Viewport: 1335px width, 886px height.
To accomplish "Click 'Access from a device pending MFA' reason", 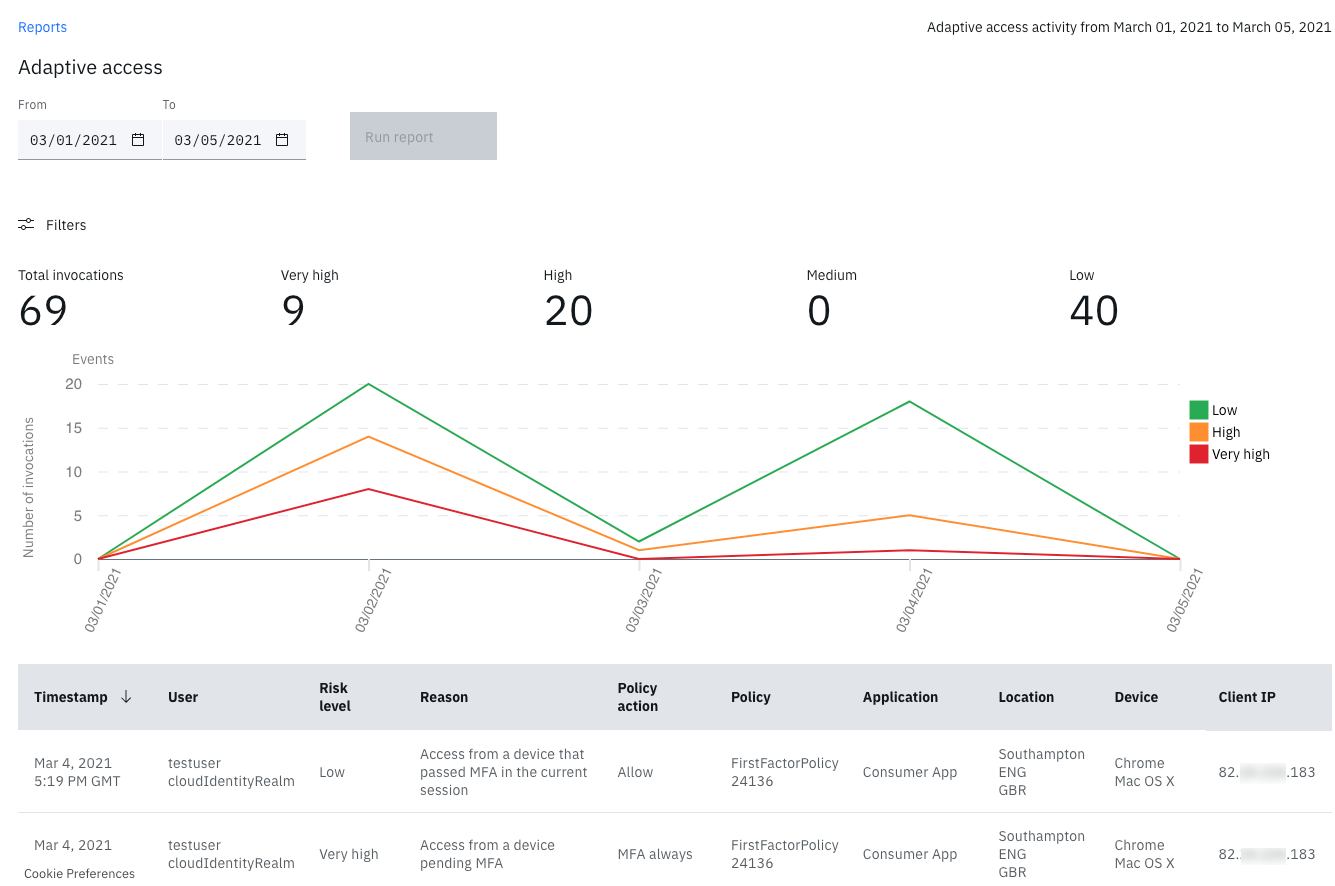I will point(487,854).
